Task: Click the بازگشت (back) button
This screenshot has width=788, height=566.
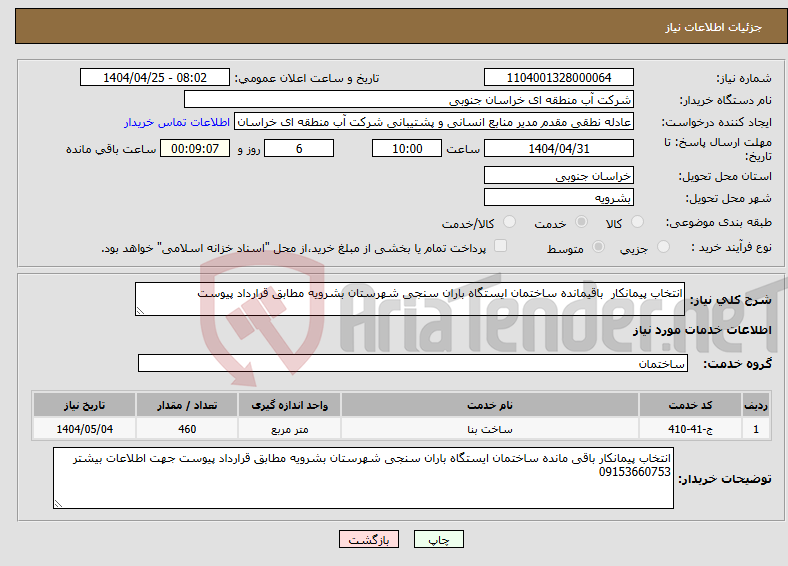Action: pos(369,539)
